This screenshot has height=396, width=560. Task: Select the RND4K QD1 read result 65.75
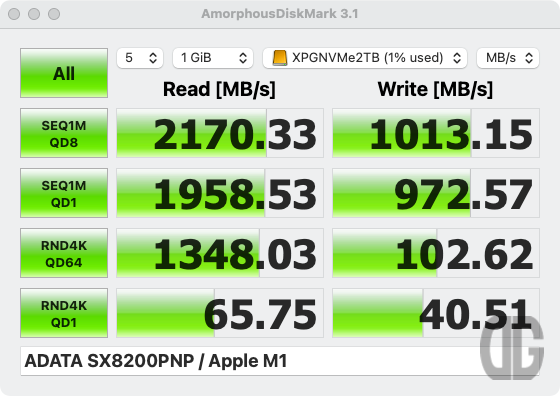point(220,313)
